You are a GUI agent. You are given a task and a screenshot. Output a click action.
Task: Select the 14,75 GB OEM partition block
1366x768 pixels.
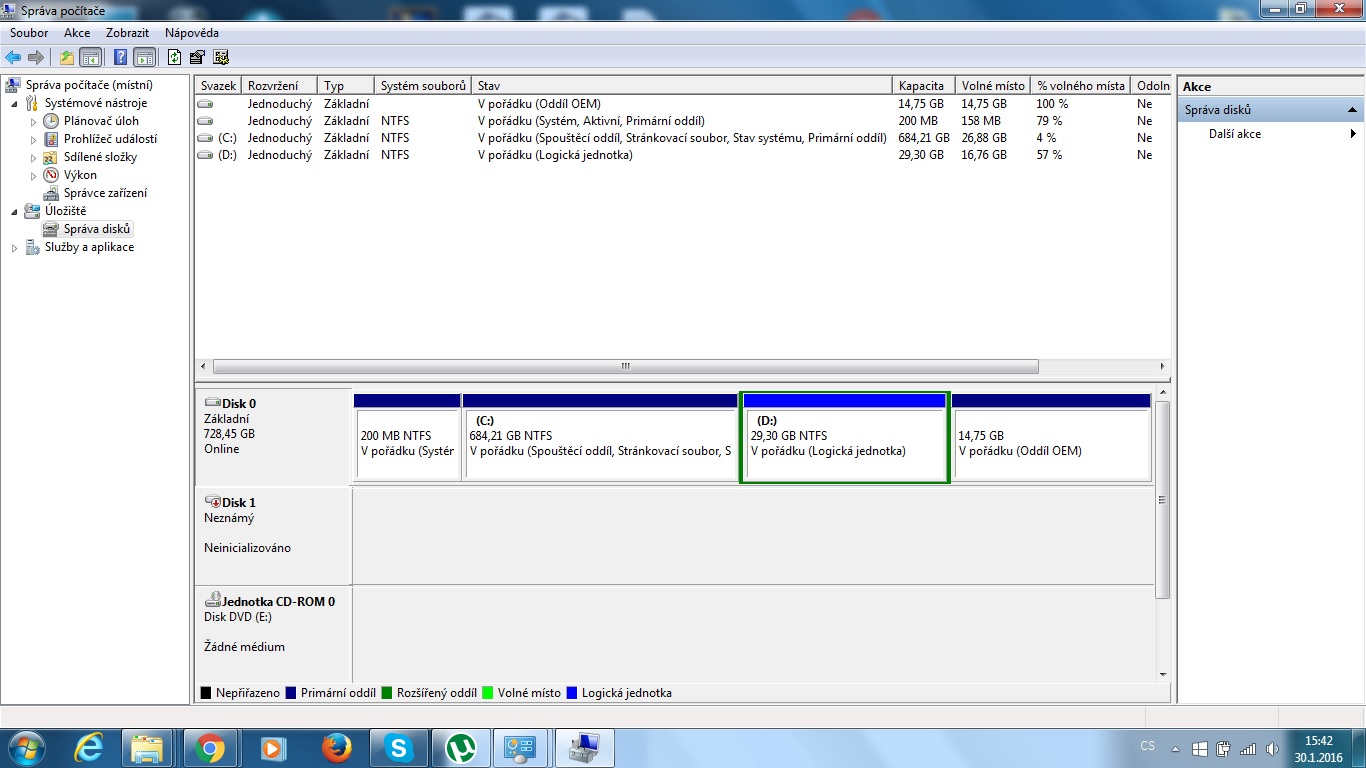1051,436
